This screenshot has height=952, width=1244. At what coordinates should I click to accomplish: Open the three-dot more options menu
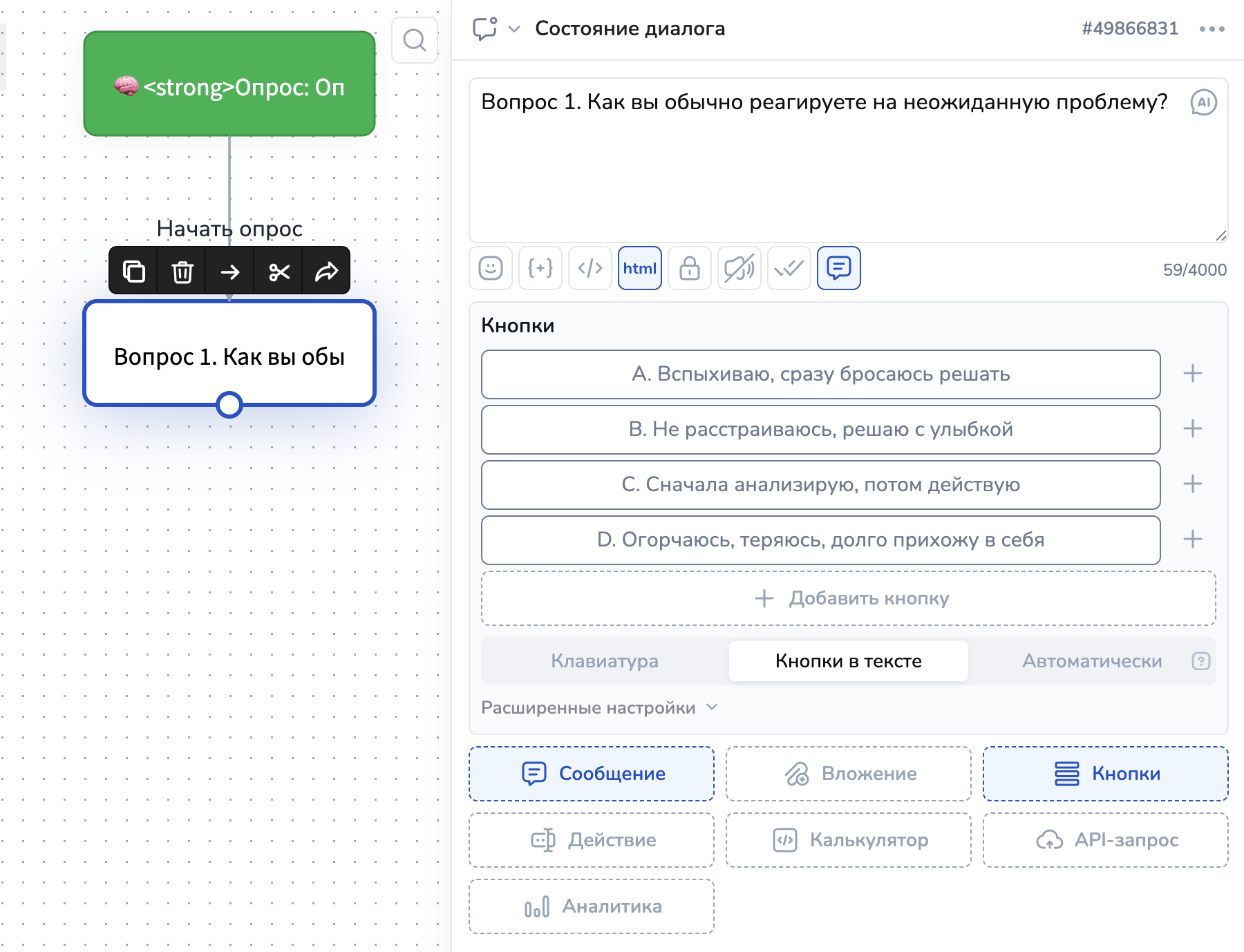[x=1212, y=29]
